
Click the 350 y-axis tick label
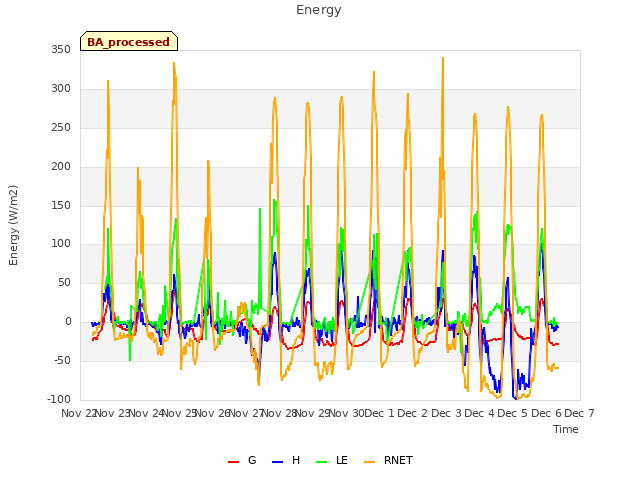click(x=61, y=49)
